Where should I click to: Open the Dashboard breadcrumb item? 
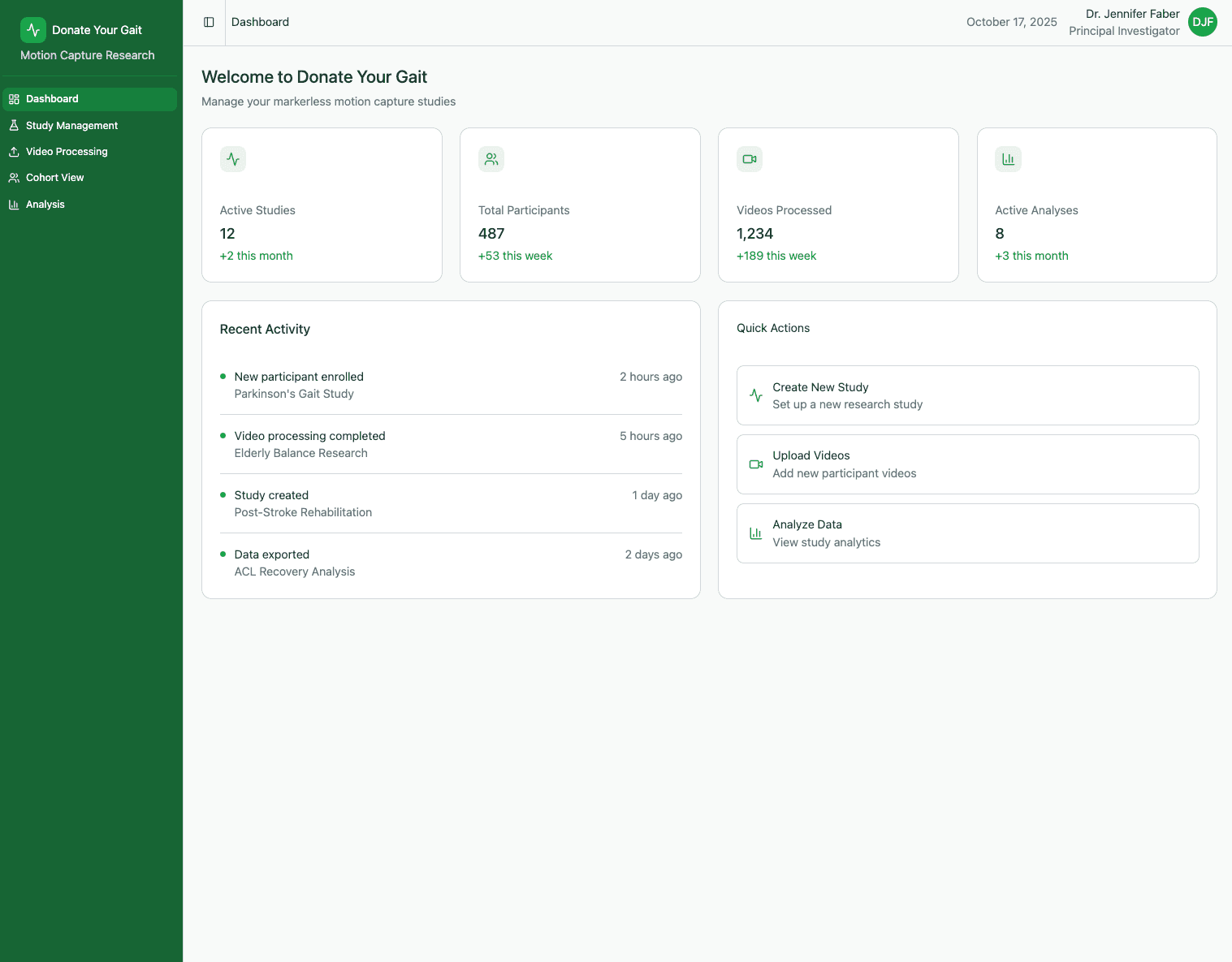[x=260, y=22]
